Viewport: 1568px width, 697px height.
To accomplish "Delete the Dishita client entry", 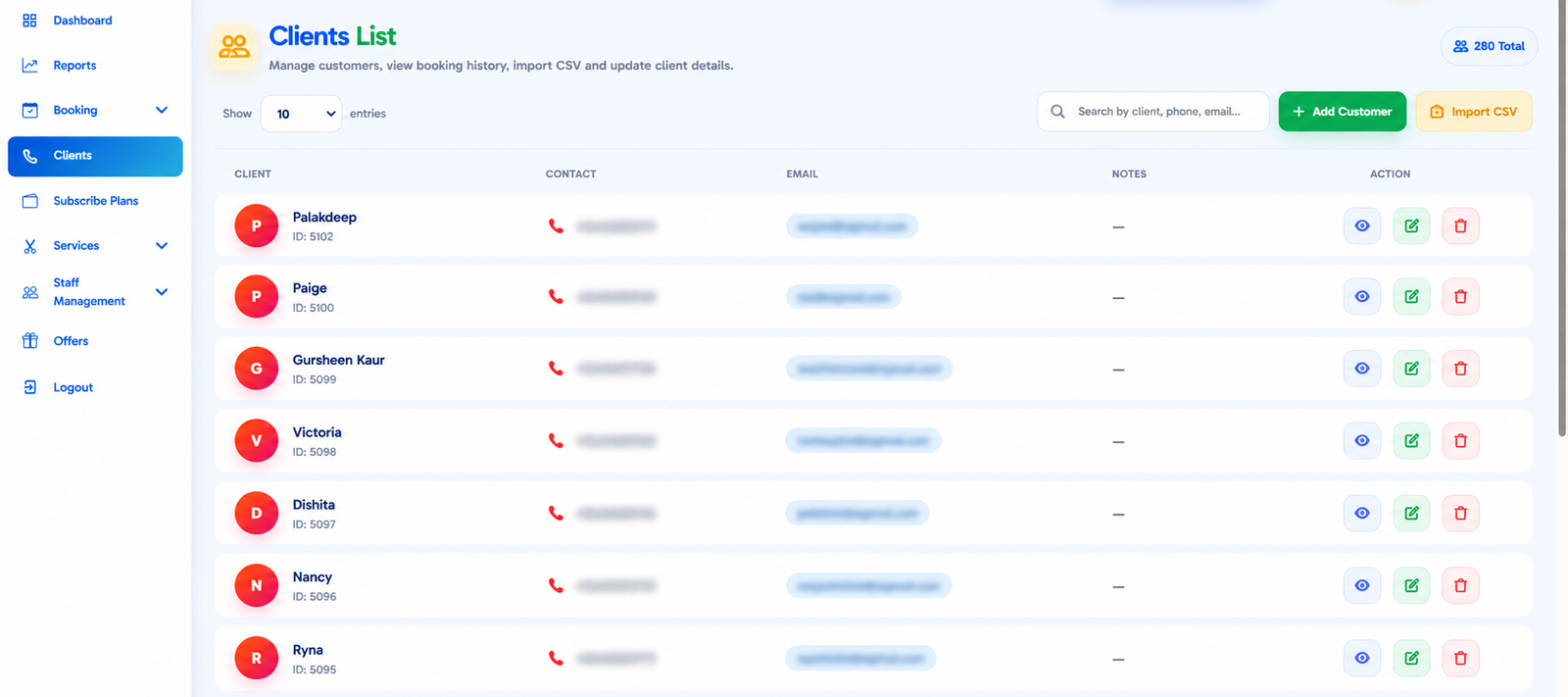I will point(1460,513).
